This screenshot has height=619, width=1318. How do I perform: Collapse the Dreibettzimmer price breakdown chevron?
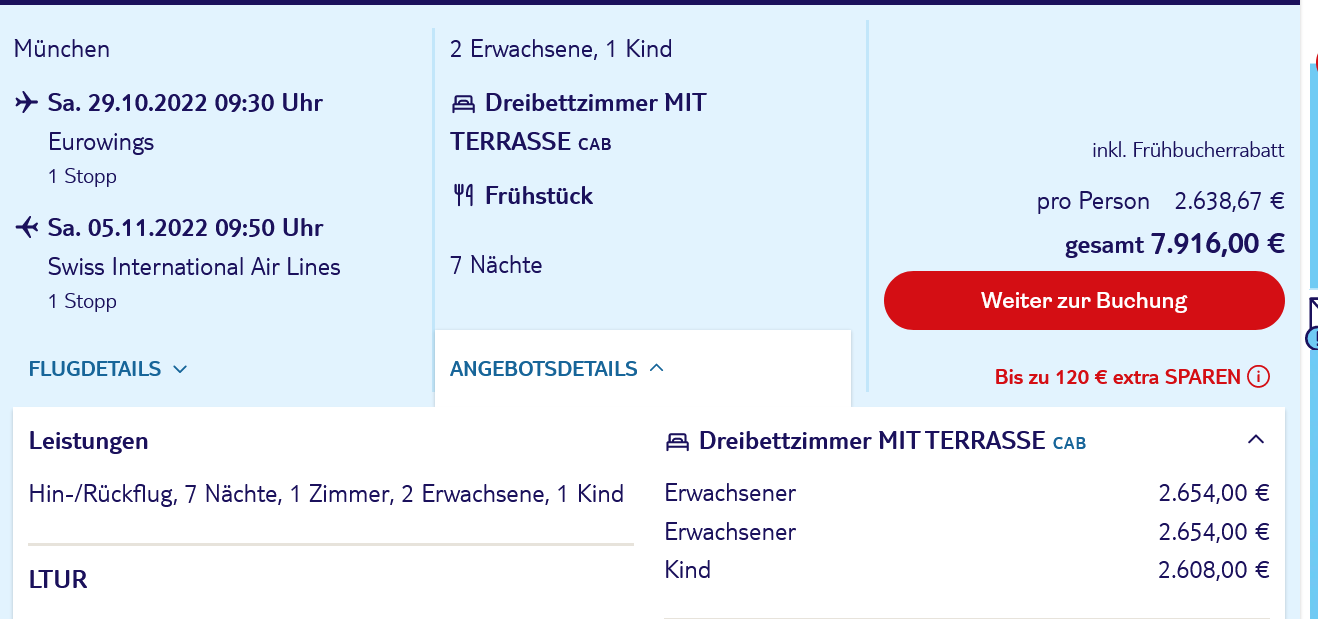(1257, 439)
